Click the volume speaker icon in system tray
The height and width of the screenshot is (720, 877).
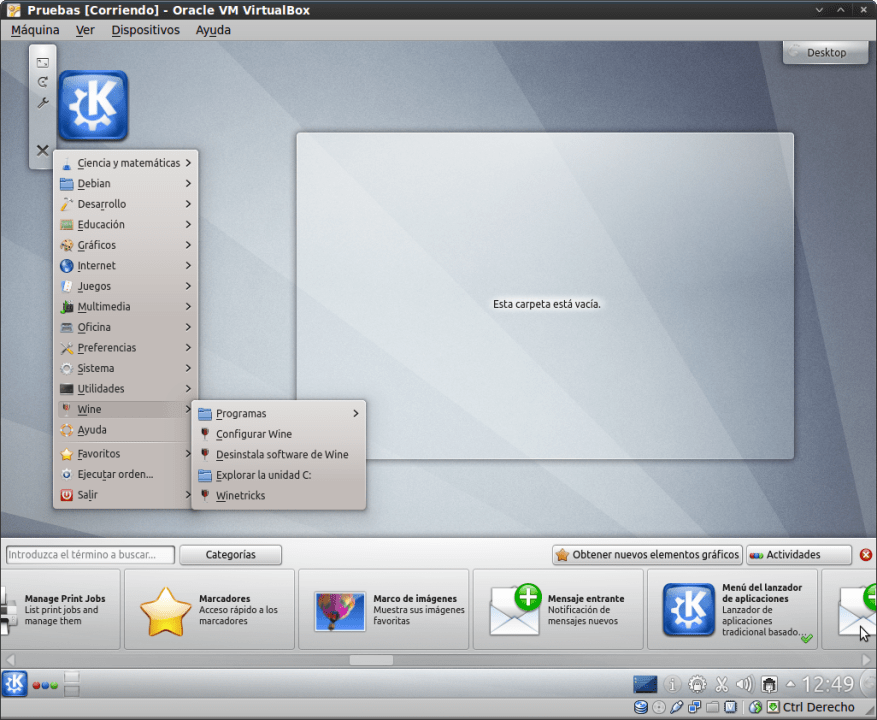(744, 685)
